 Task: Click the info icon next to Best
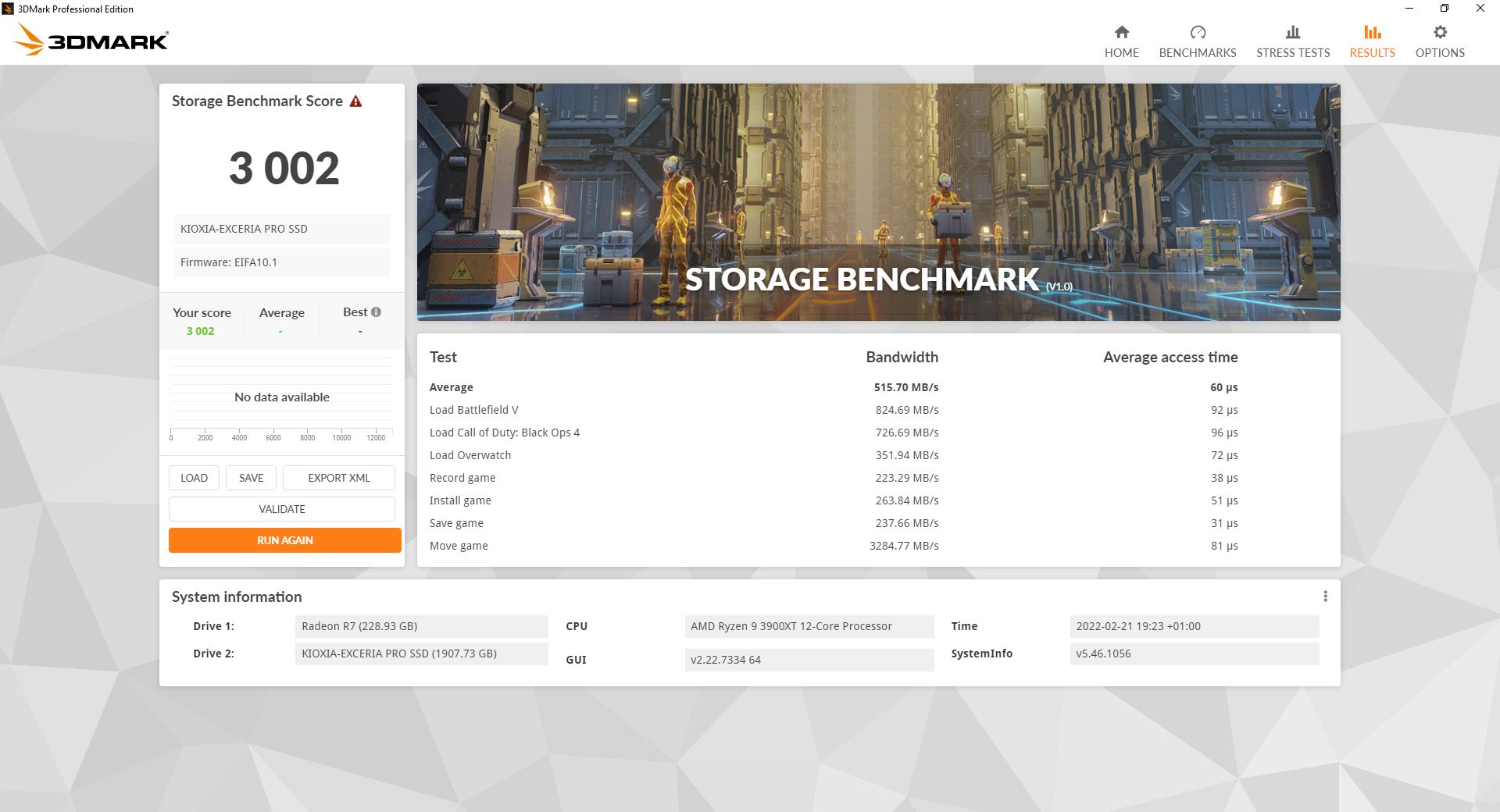tap(376, 312)
